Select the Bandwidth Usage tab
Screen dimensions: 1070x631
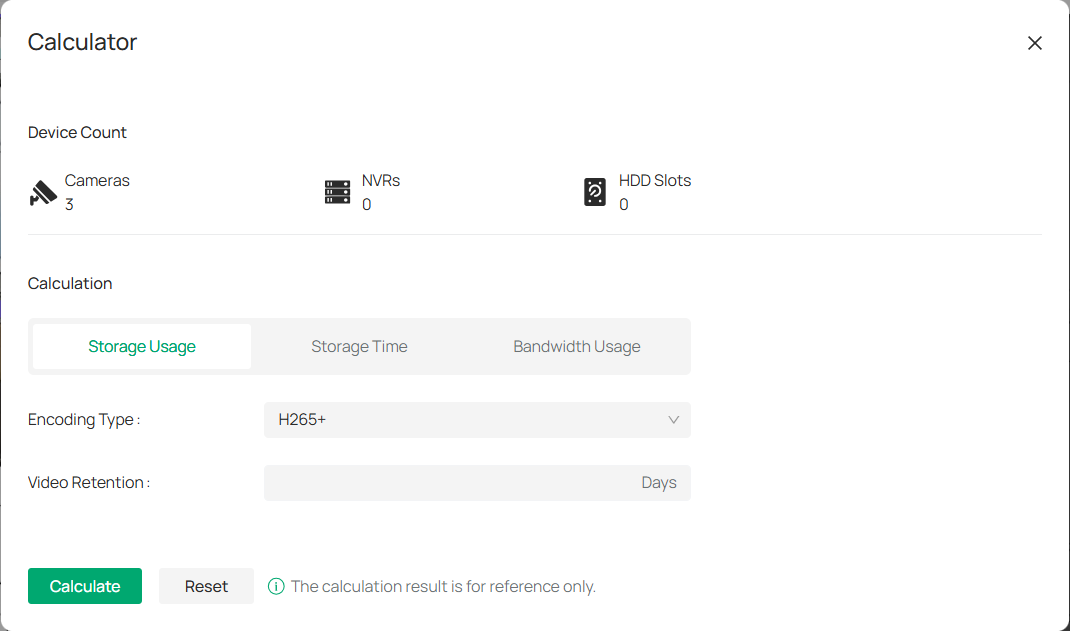576,347
